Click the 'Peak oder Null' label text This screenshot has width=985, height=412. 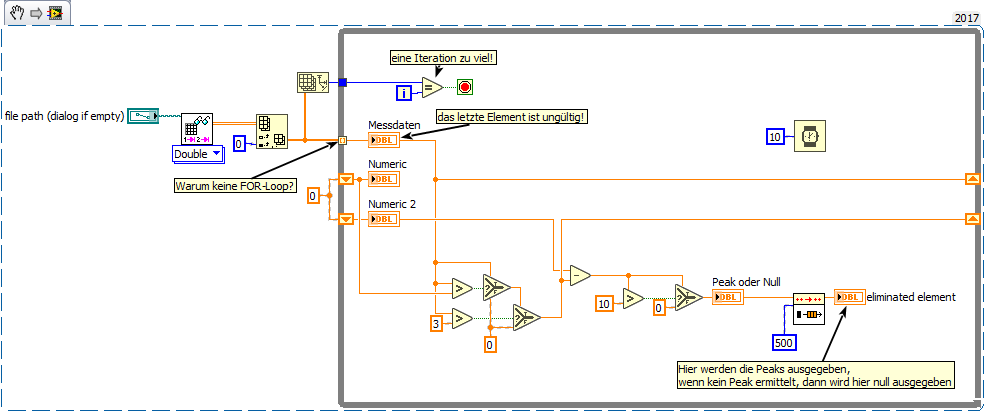pyautogui.click(x=746, y=283)
